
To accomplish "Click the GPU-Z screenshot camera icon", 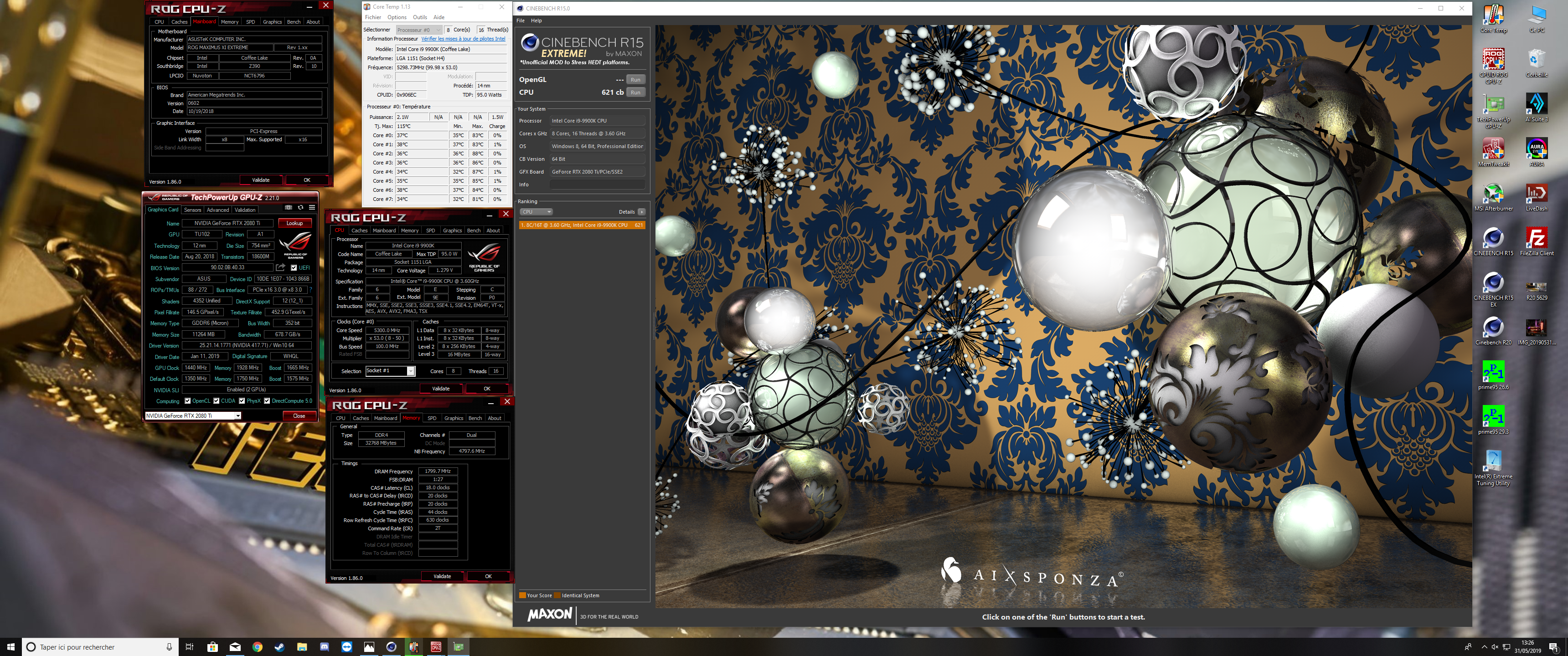I will point(289,208).
